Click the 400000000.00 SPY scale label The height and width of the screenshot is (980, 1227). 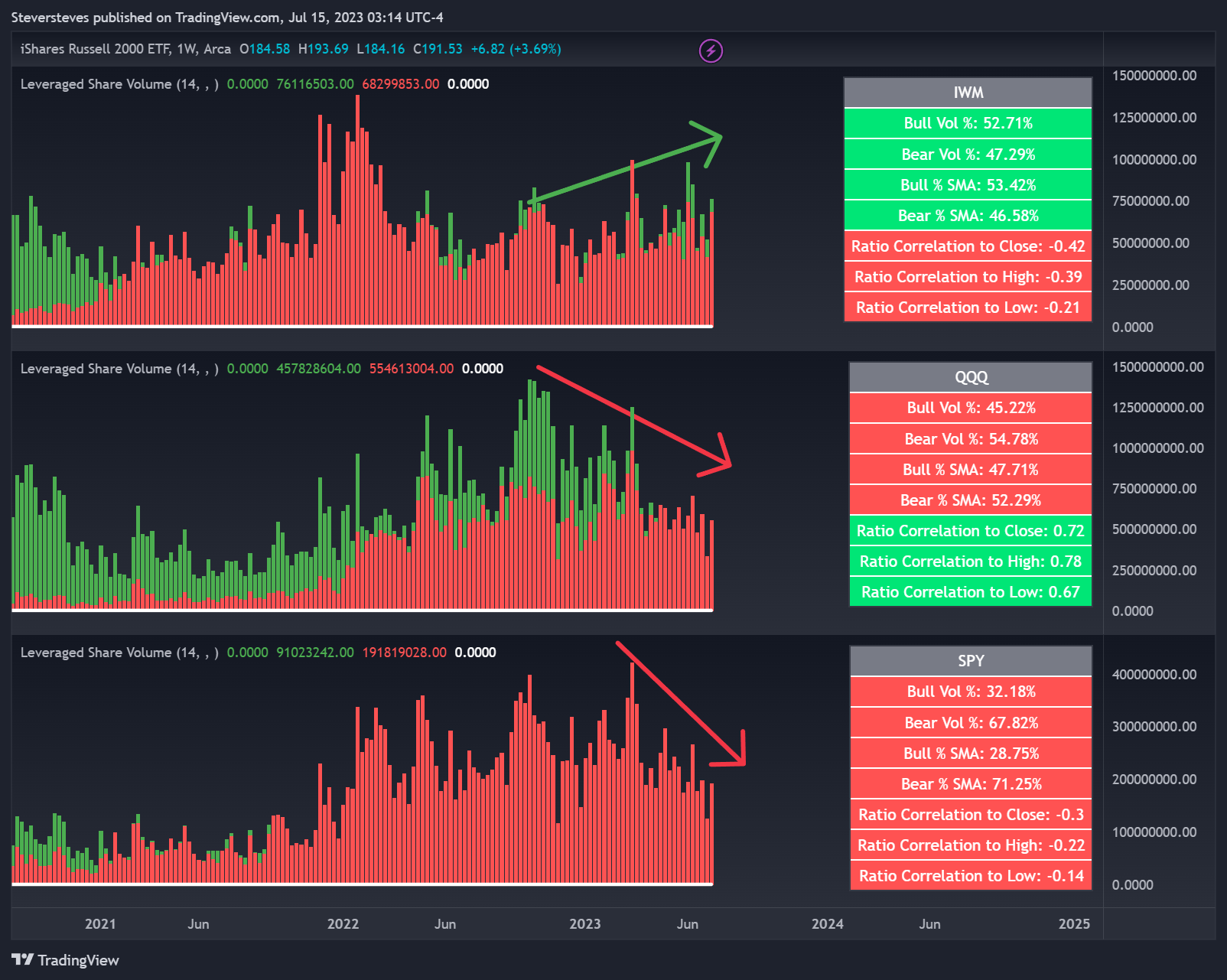pyautogui.click(x=1154, y=675)
